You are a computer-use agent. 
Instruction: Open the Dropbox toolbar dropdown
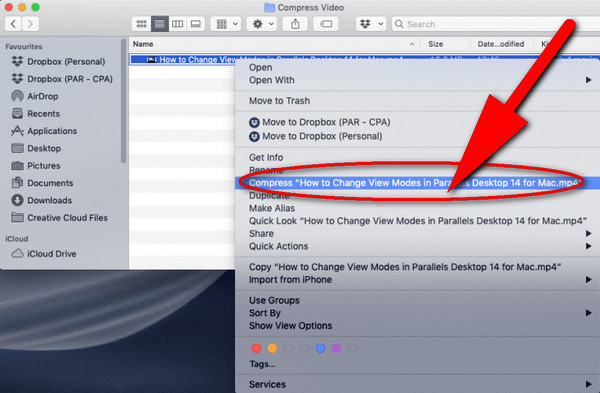[371, 24]
